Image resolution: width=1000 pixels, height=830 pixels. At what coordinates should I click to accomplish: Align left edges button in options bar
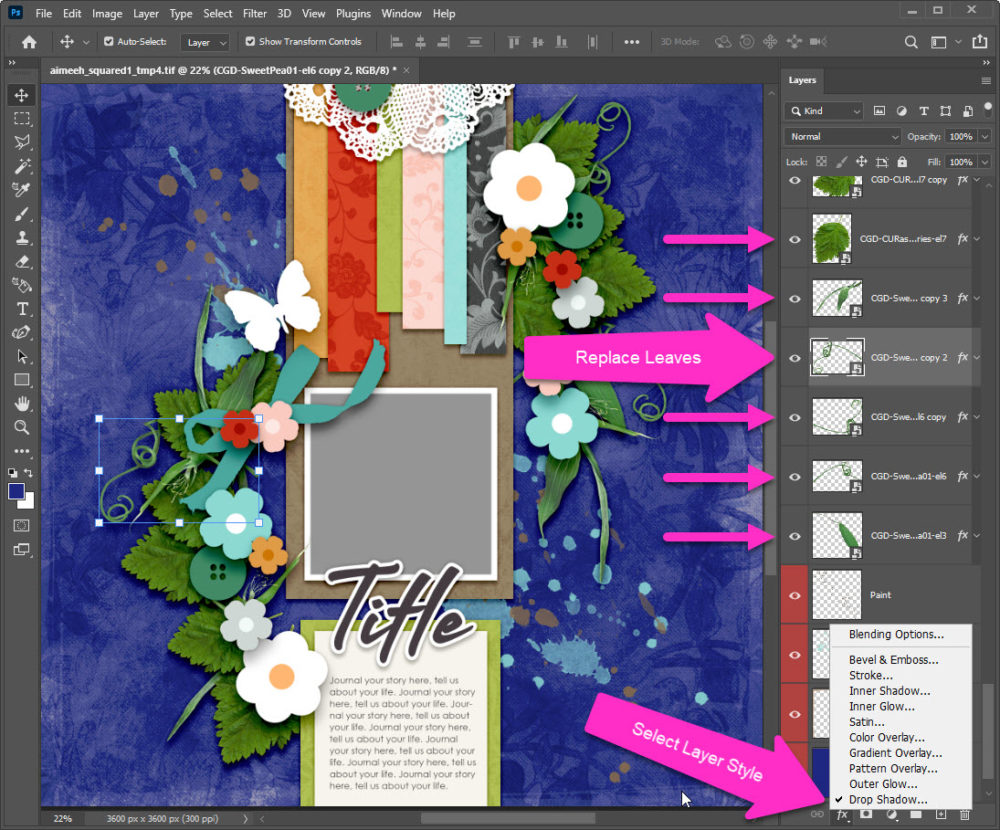tap(396, 42)
